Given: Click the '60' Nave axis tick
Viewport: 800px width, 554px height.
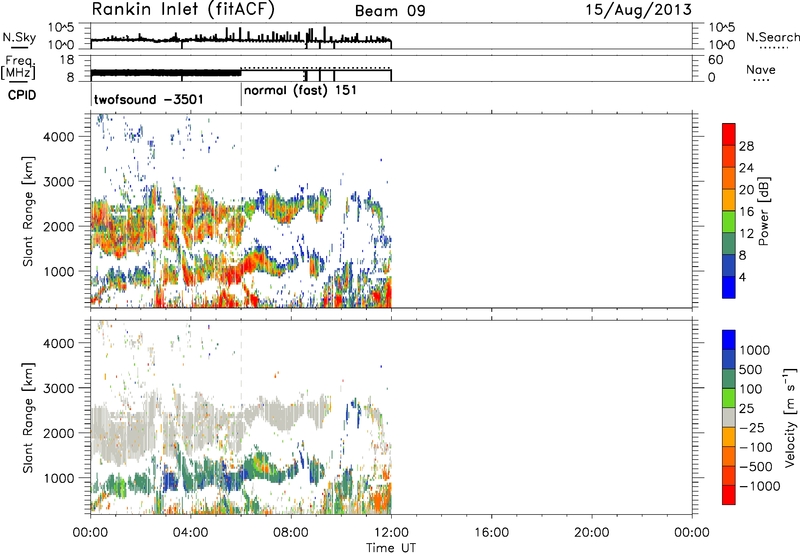Looking at the screenshot, I should click(x=716, y=60).
